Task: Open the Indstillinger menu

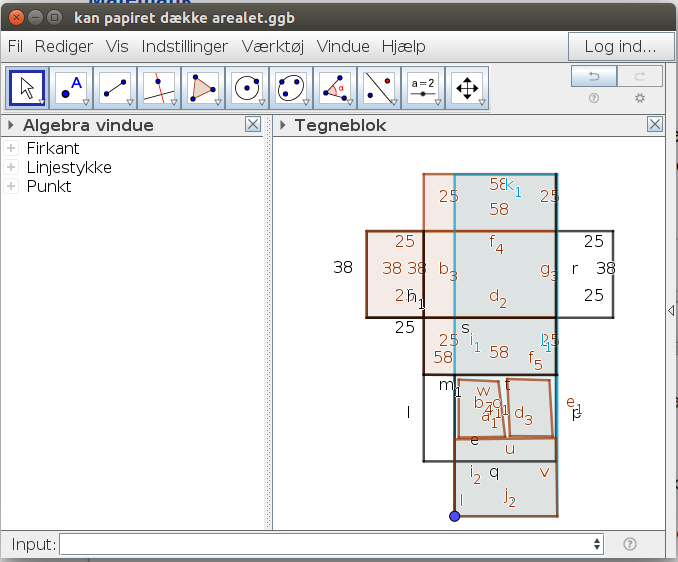Action: [x=185, y=46]
